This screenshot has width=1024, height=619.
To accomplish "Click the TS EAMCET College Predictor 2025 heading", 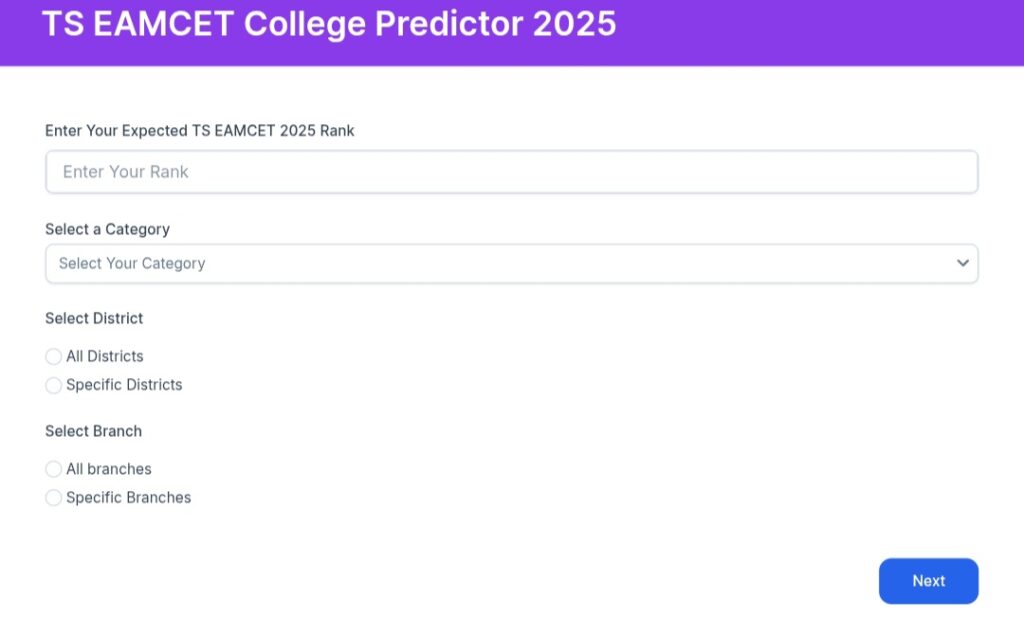I will [329, 24].
